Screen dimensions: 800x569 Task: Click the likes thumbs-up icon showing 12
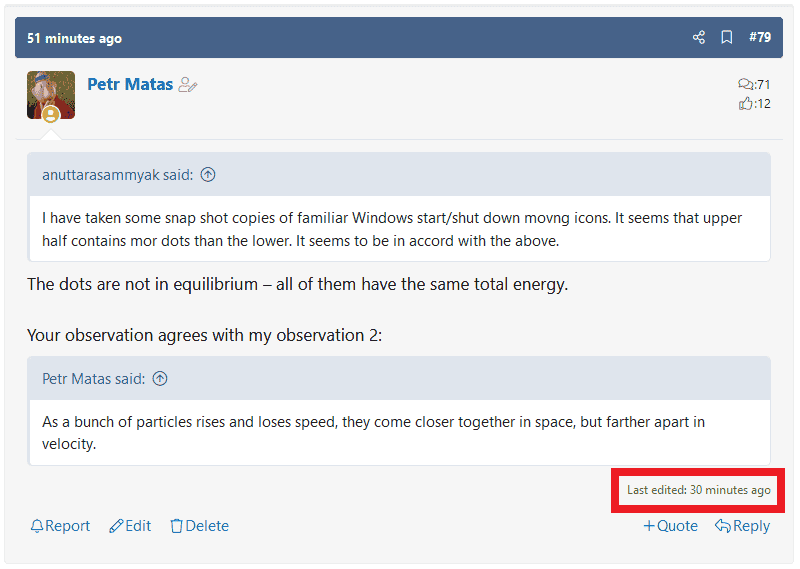745,103
